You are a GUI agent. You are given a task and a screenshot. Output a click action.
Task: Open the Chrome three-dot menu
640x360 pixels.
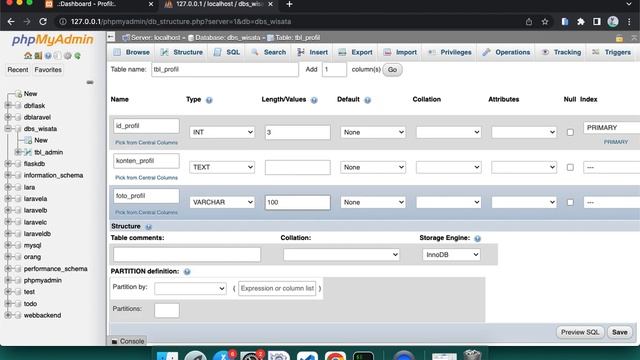(629, 22)
